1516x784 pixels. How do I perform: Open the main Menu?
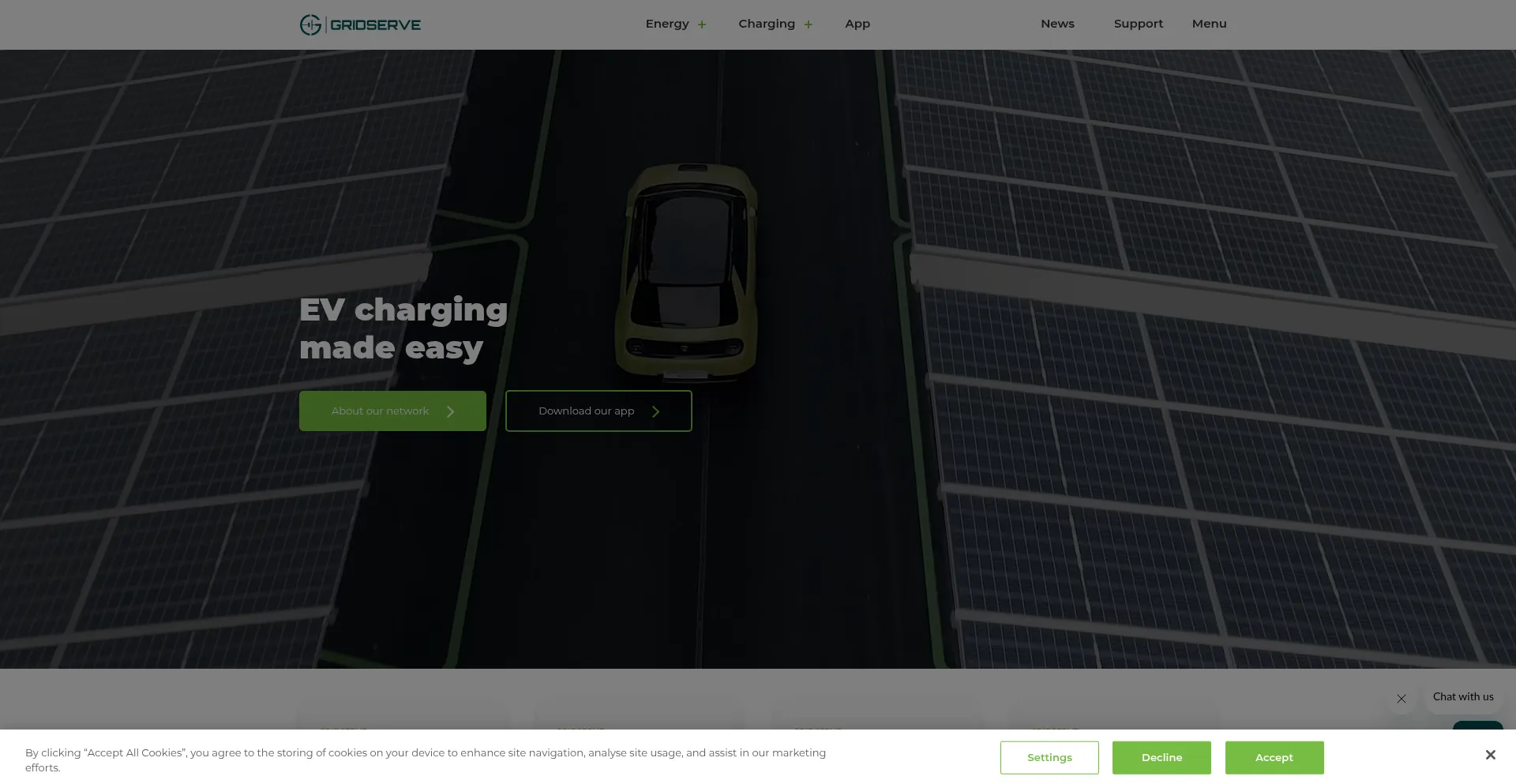click(x=1209, y=24)
